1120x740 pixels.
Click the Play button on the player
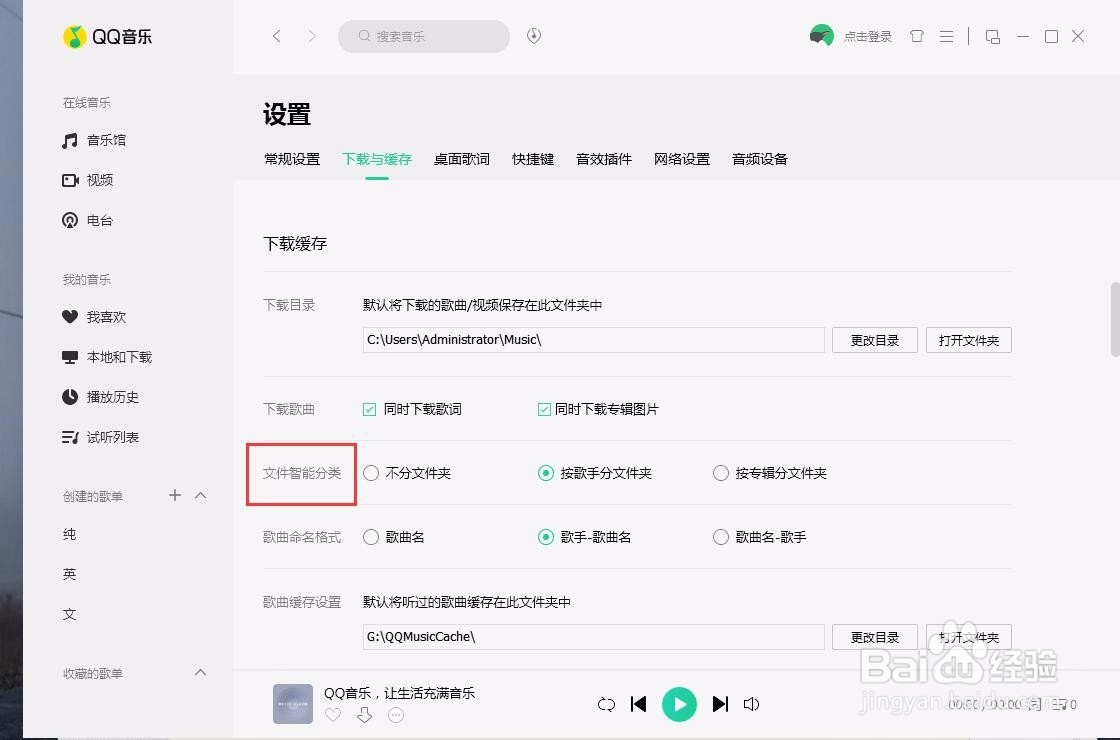tap(680, 704)
